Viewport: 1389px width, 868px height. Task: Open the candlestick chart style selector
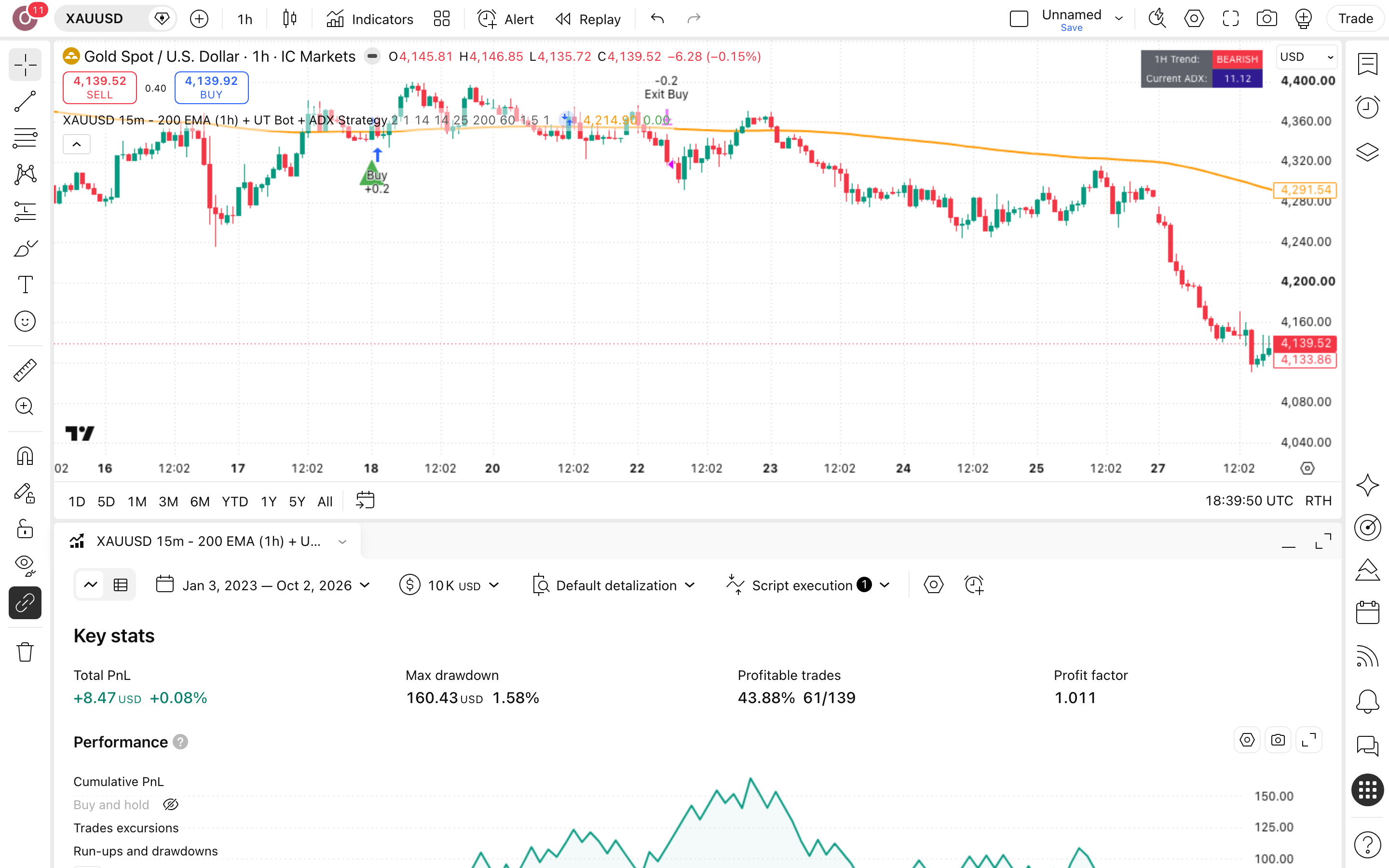tap(290, 19)
